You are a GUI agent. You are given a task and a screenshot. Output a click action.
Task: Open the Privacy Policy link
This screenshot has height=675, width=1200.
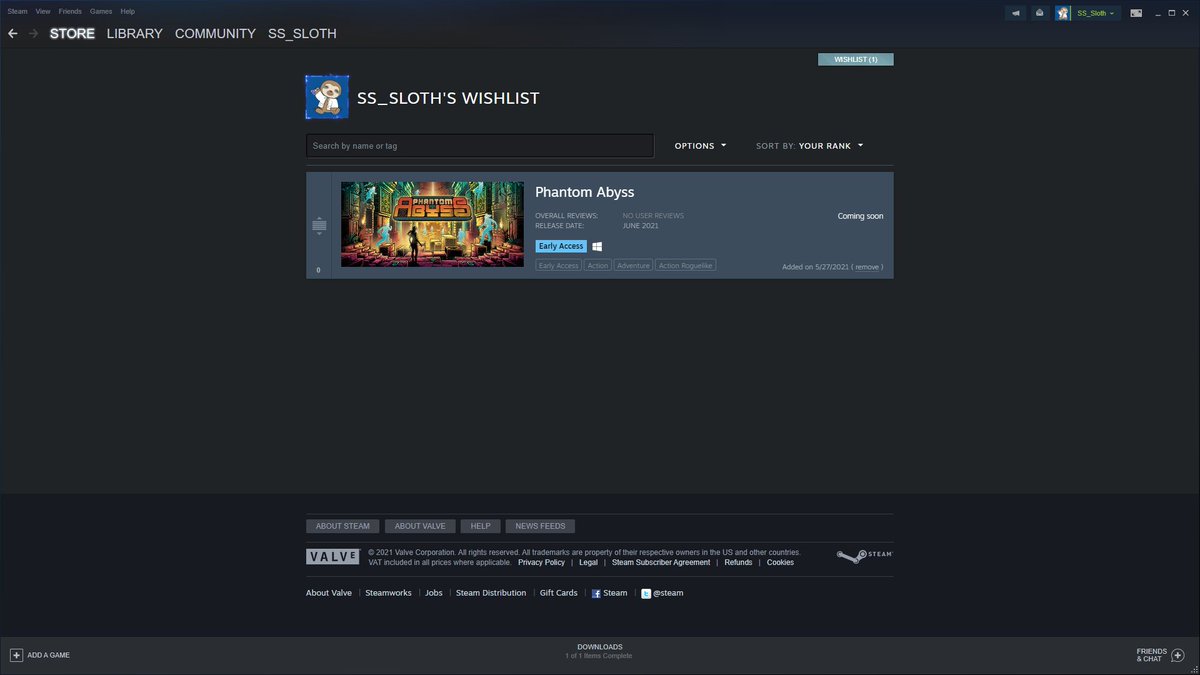541,563
